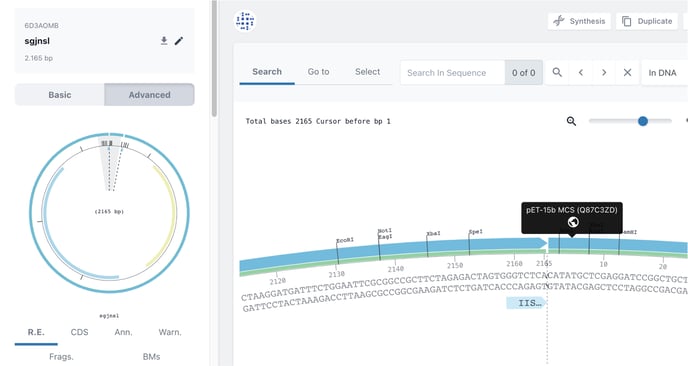Click the Synthesis button

[x=579, y=21]
